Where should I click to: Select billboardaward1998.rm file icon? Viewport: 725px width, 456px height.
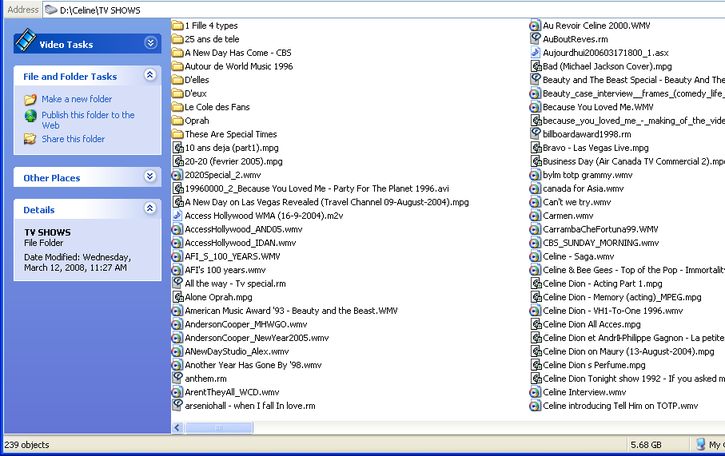pos(535,133)
